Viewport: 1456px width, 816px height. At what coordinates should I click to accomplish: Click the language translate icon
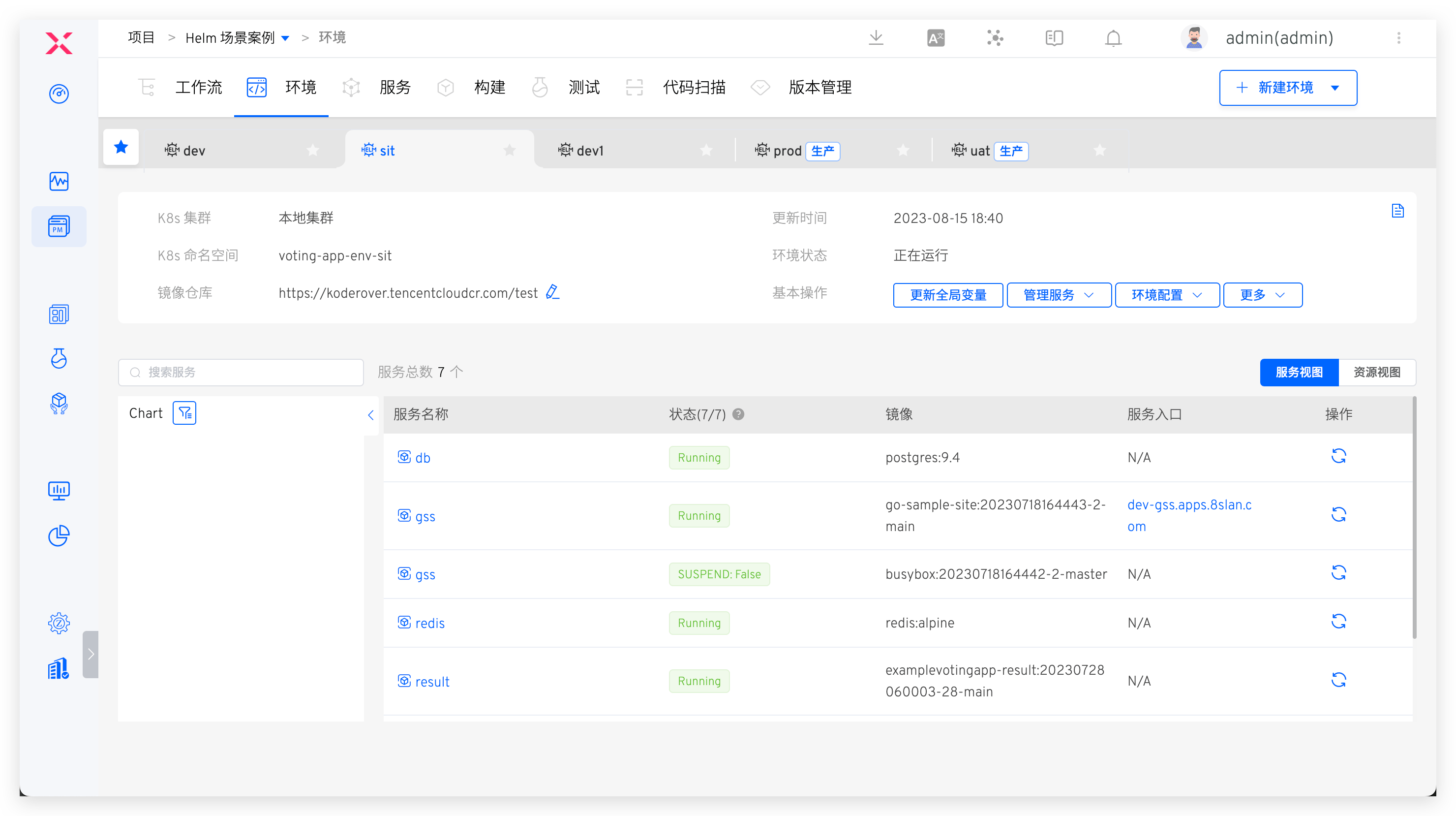[936, 38]
